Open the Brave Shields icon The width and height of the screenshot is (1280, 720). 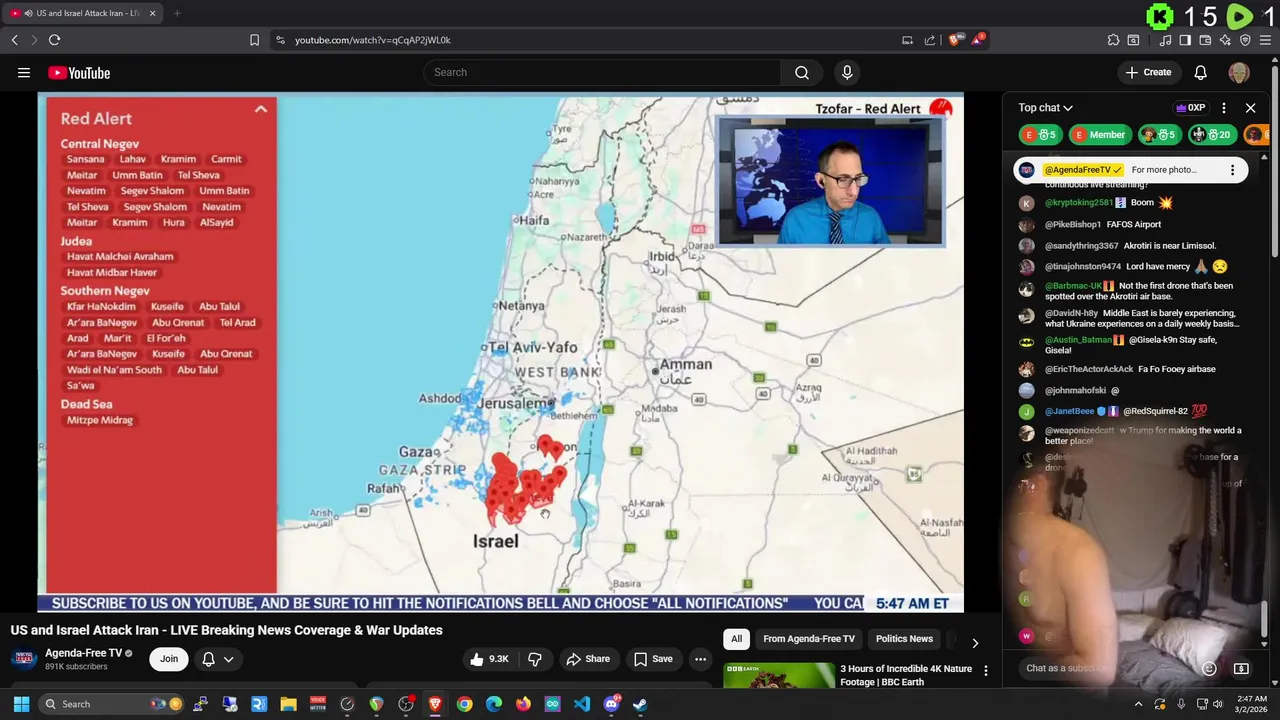955,40
